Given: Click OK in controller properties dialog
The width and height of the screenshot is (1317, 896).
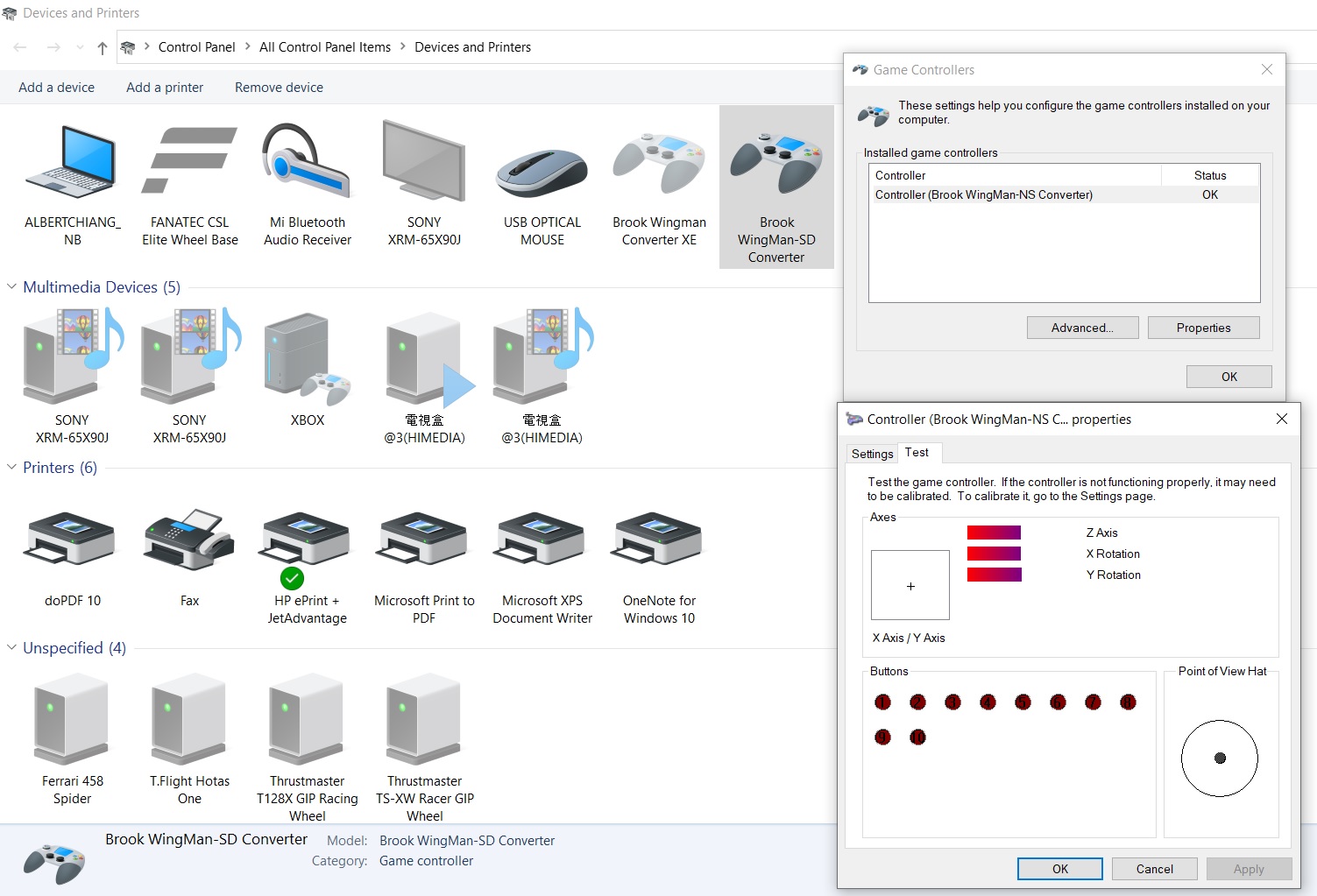Looking at the screenshot, I should [1060, 869].
